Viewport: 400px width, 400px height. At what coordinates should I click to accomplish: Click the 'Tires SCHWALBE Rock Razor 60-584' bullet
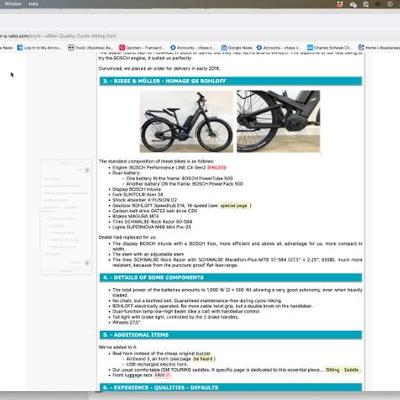(x=152, y=222)
